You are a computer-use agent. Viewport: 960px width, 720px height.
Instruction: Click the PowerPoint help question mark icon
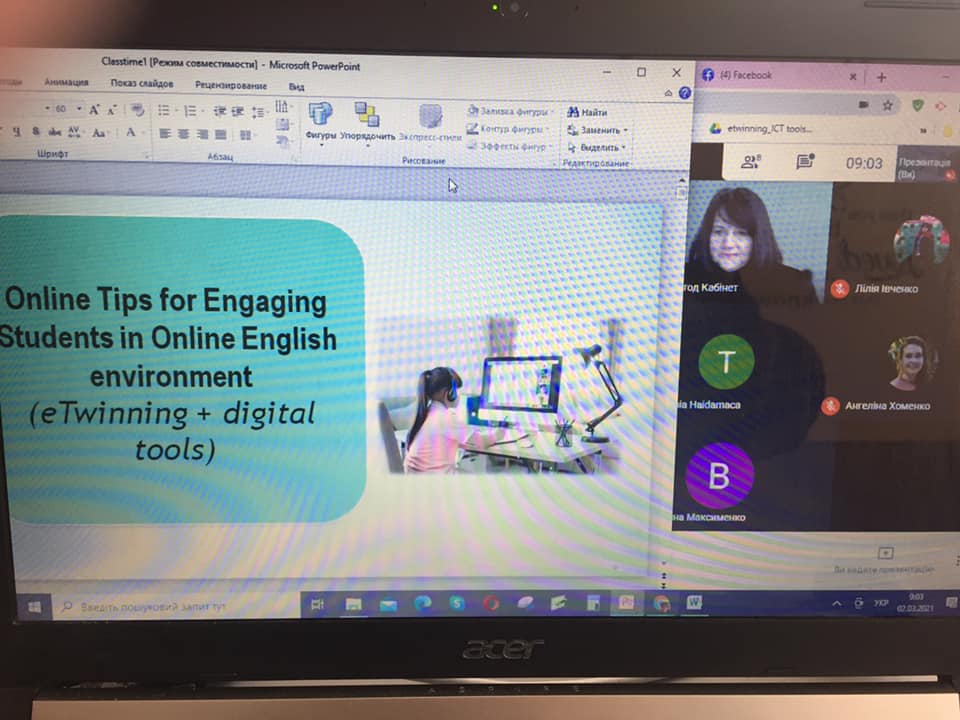(x=685, y=93)
